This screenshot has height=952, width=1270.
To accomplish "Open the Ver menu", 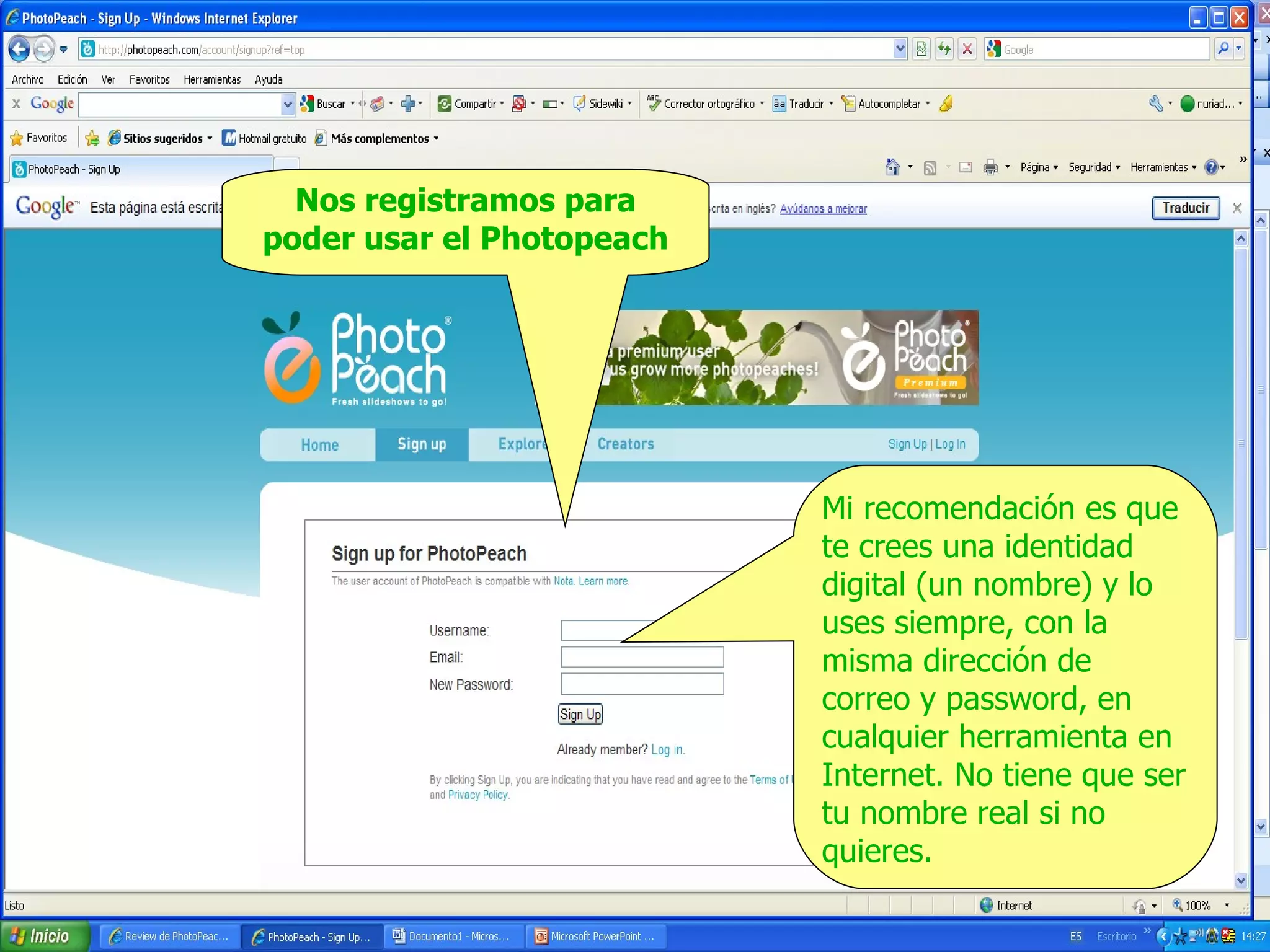I will [109, 79].
